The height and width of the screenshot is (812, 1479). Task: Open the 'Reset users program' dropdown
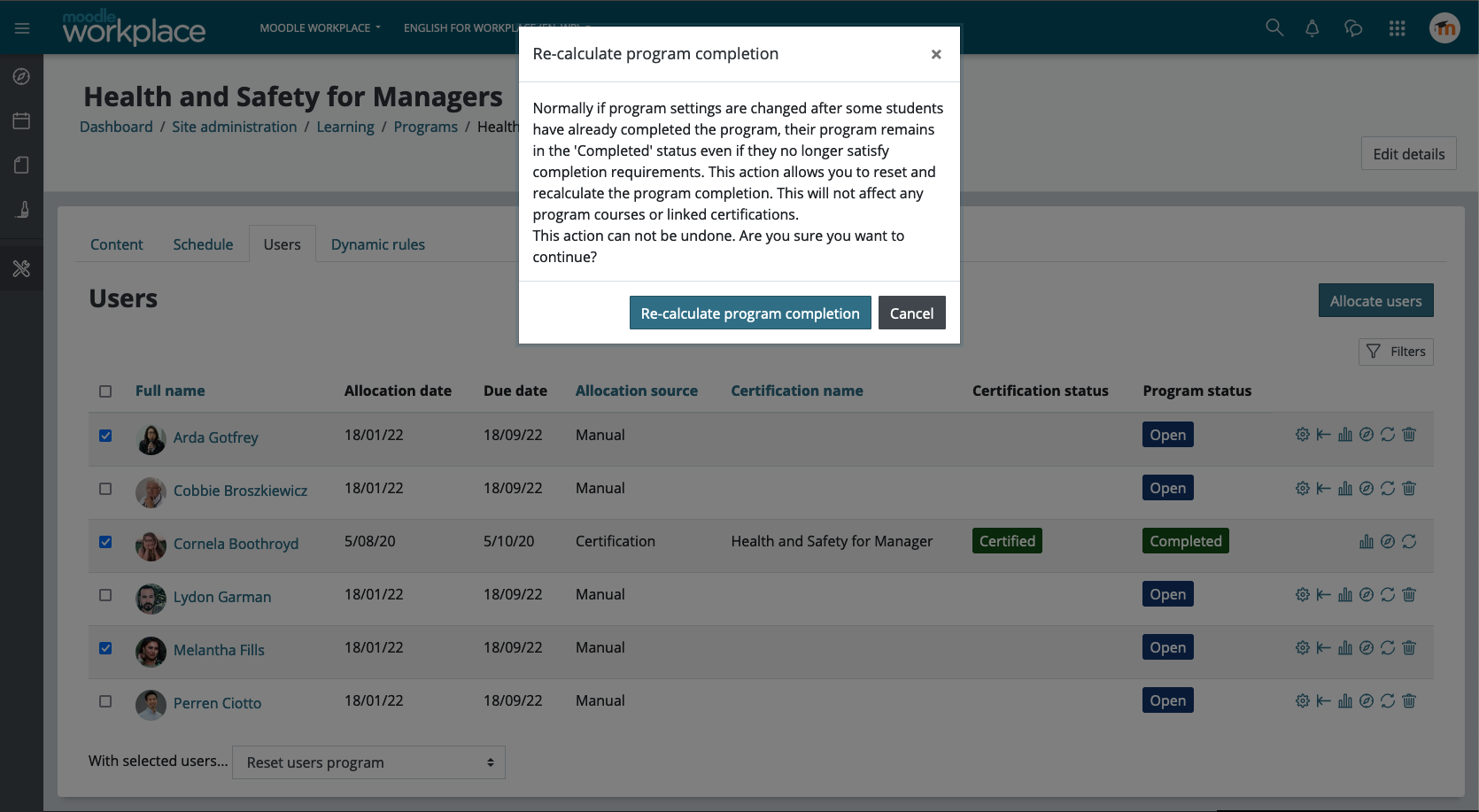368,762
